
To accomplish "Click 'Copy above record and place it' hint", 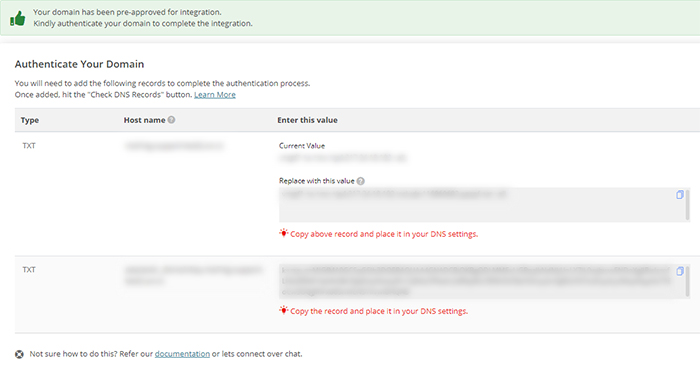I will pos(384,234).
